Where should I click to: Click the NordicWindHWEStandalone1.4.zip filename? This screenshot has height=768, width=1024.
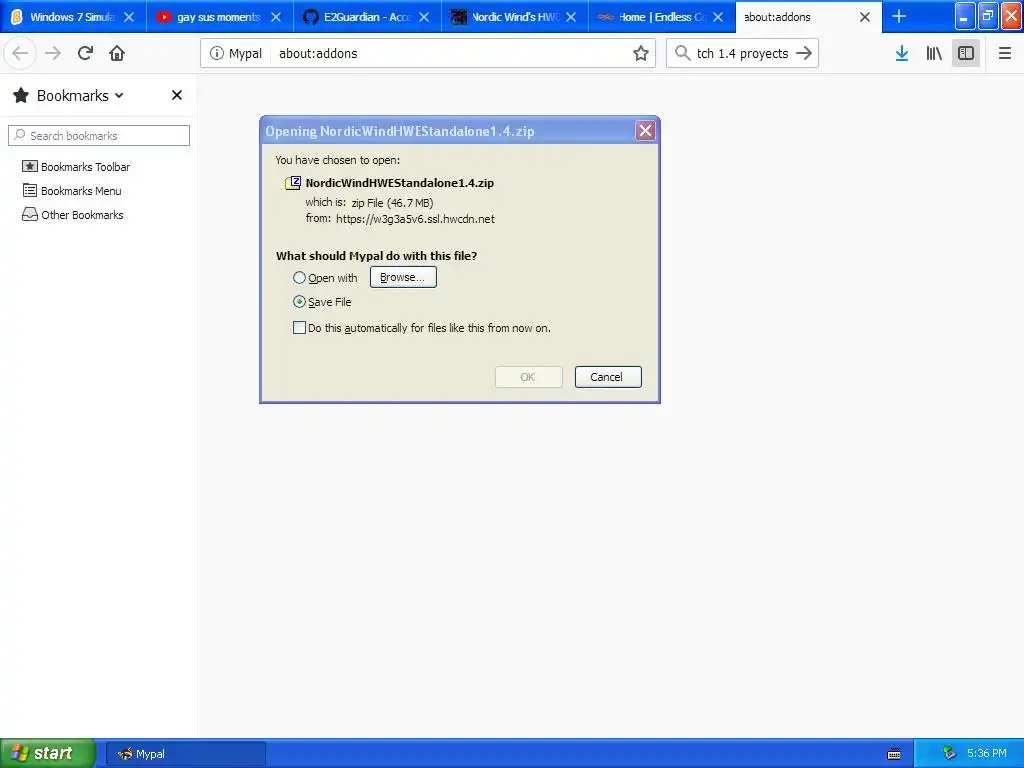tap(400, 183)
